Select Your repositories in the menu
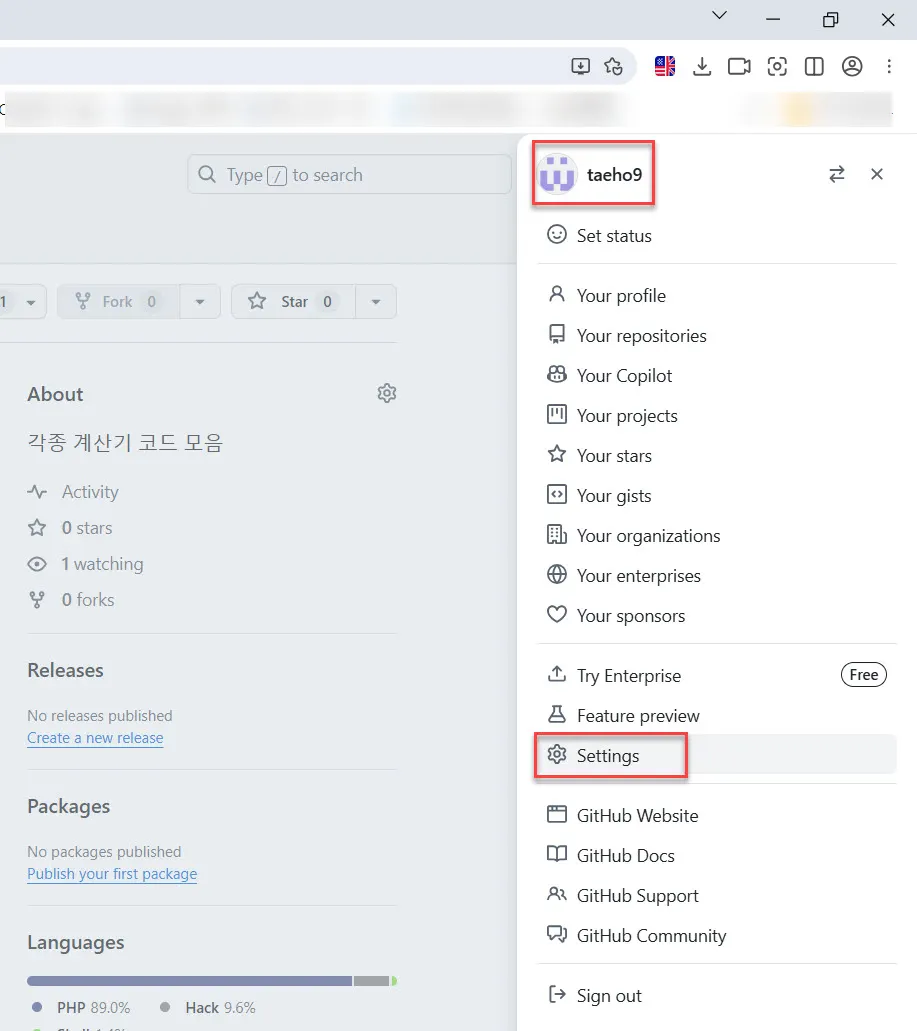 pyautogui.click(x=642, y=335)
